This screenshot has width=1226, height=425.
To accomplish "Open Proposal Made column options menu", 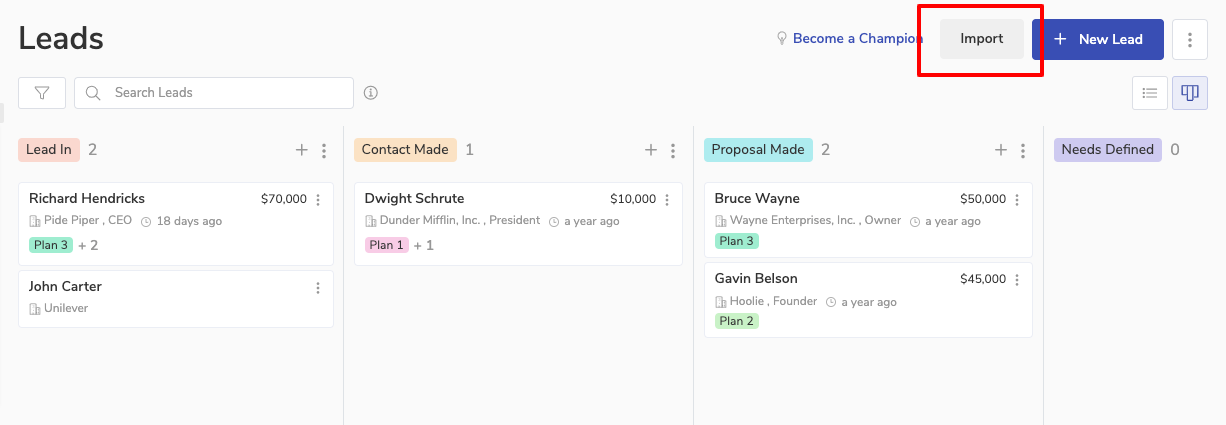I will point(1023,150).
